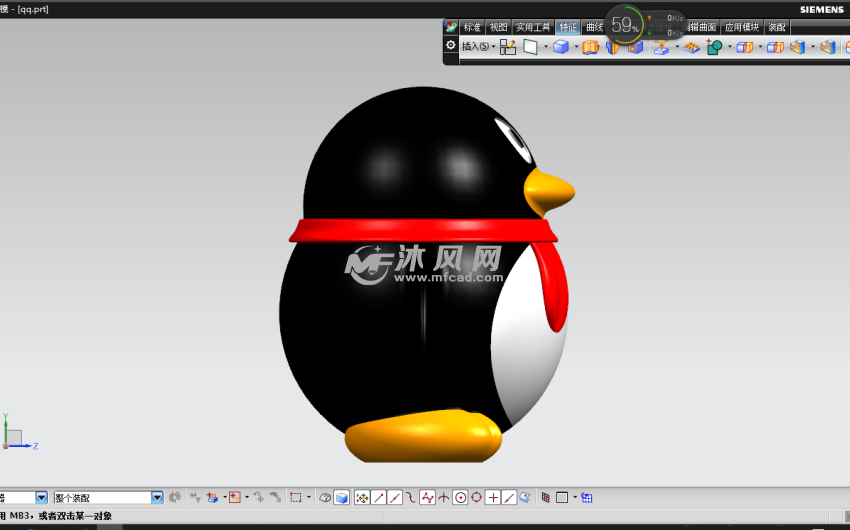This screenshot has height=530, width=850.
Task: Toggle the enable snap points button
Action: click(362, 497)
